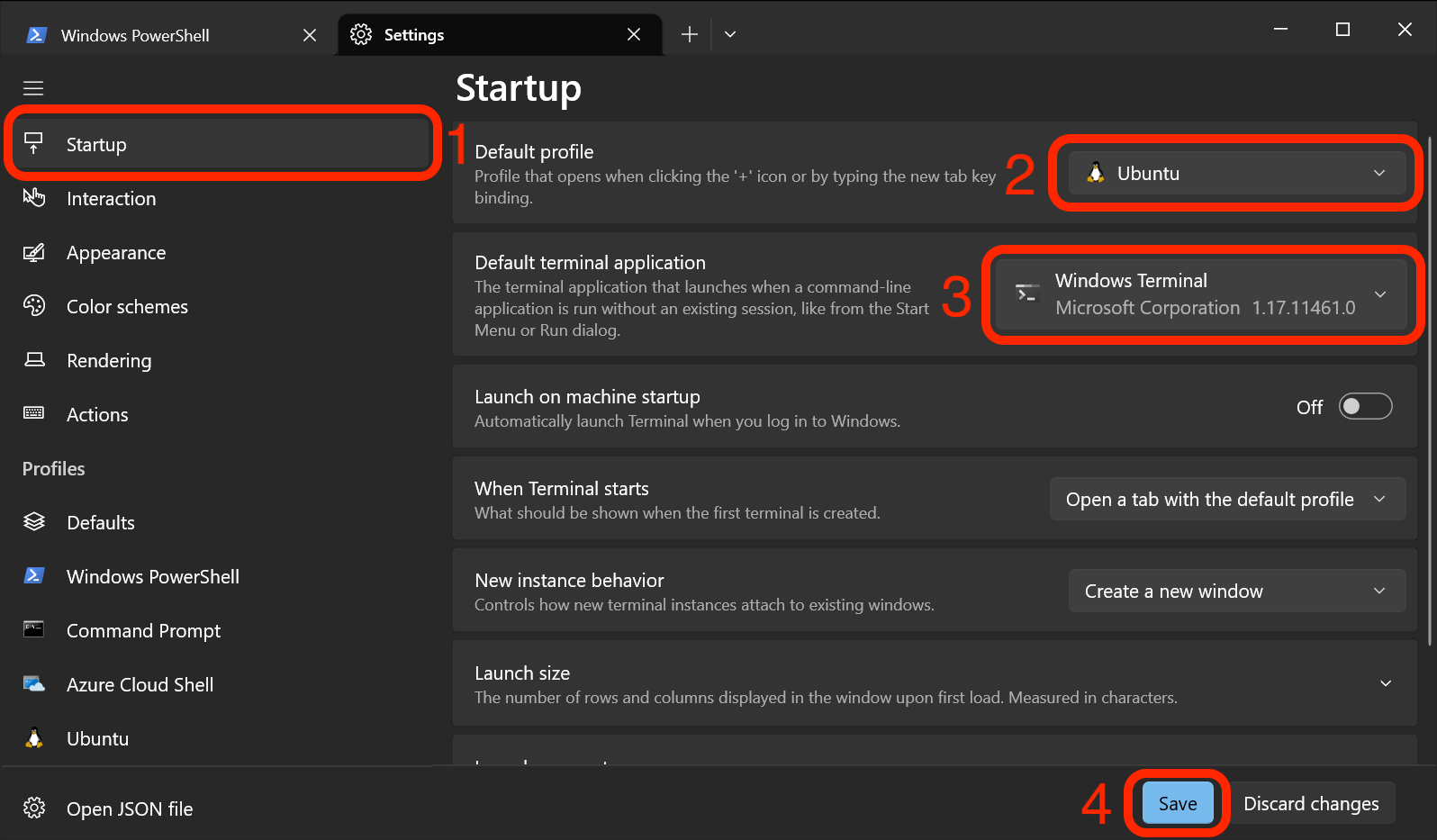1437x840 pixels.
Task: Click the Open JSON file gear icon
Action: (34, 808)
